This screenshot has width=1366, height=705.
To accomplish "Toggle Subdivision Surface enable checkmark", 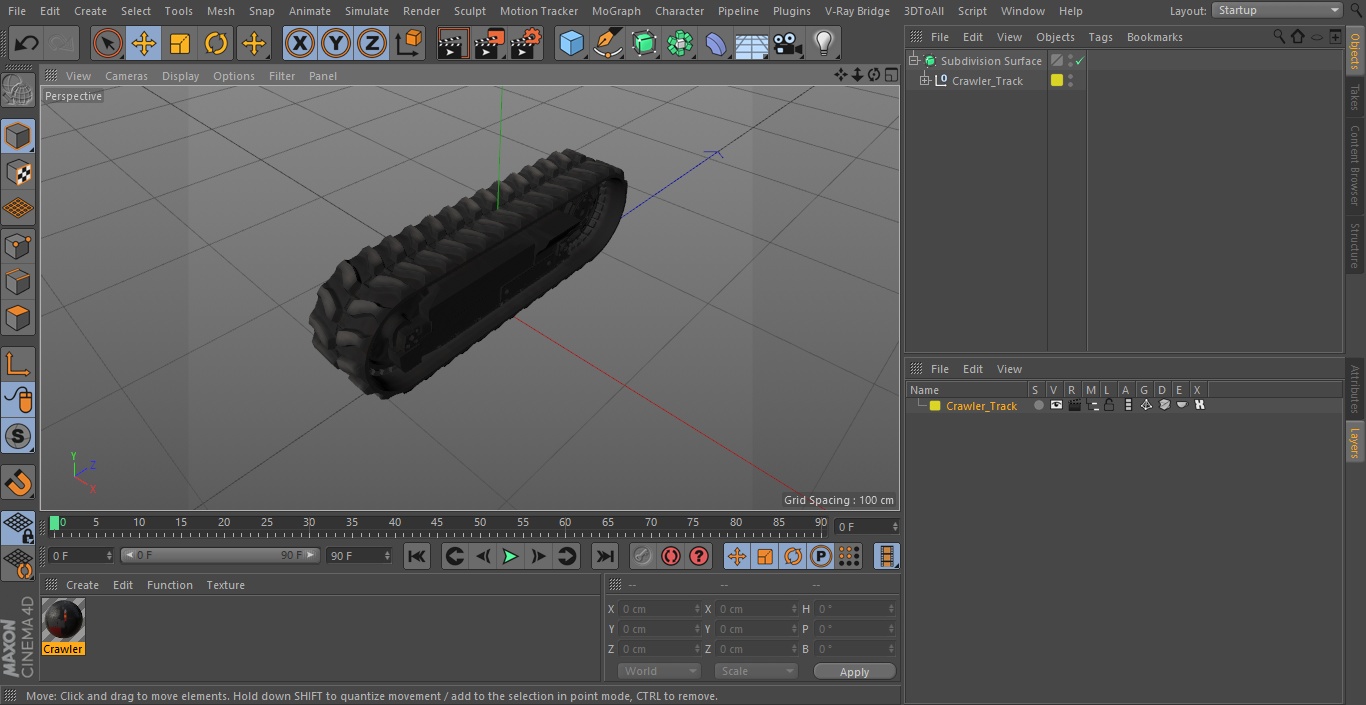I will pyautogui.click(x=1080, y=61).
